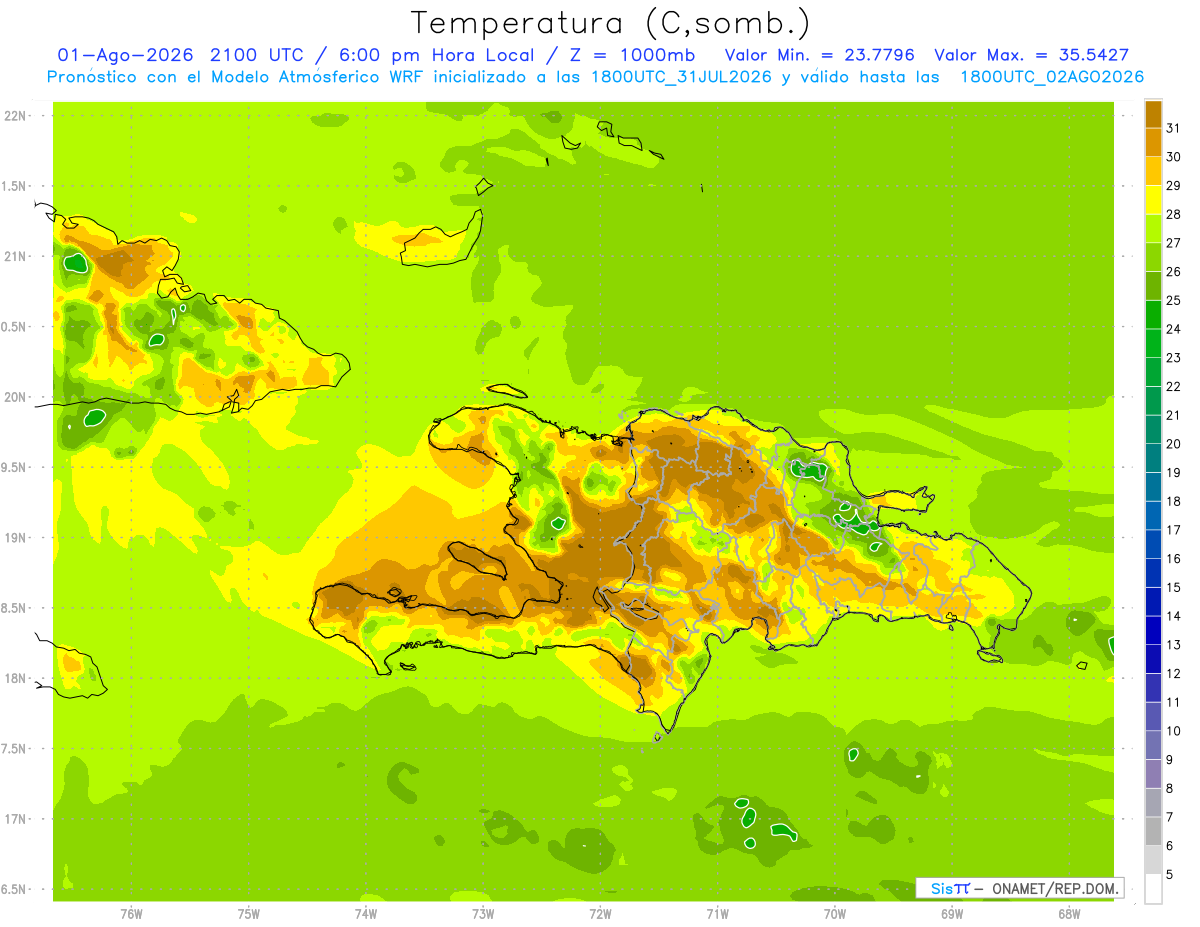Click the '69W' longitude label

pyautogui.click(x=951, y=913)
